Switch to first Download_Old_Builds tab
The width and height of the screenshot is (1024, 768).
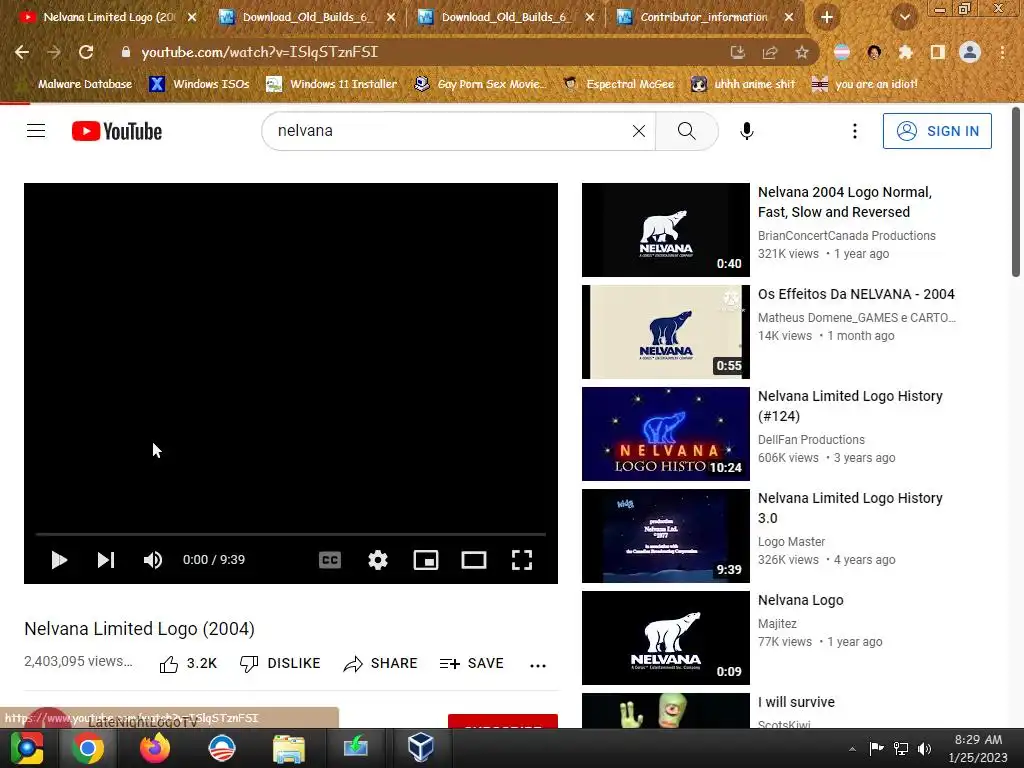307,17
